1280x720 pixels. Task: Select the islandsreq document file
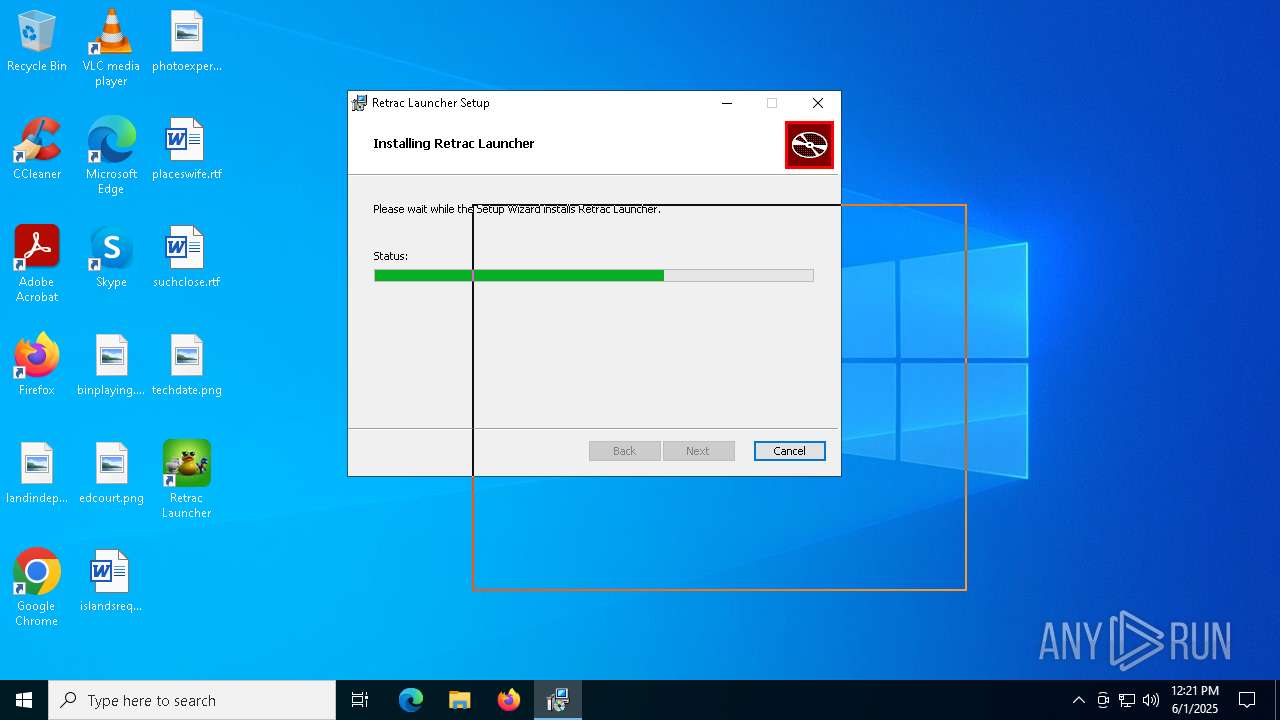(x=111, y=581)
